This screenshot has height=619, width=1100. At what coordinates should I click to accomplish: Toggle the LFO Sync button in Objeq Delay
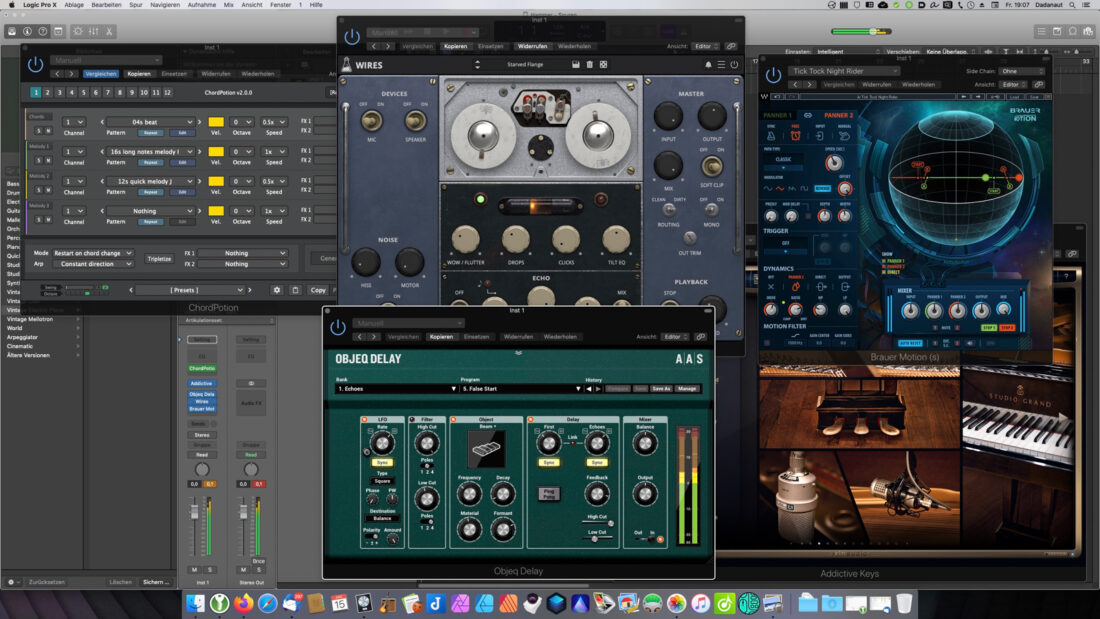point(382,462)
